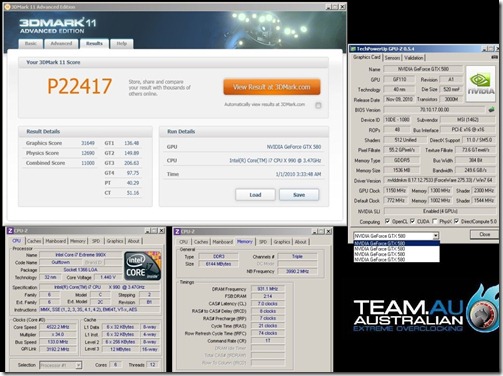Click the CPU name in Run Details
Image resolution: width=503 pixels, height=376 pixels.
275,161
